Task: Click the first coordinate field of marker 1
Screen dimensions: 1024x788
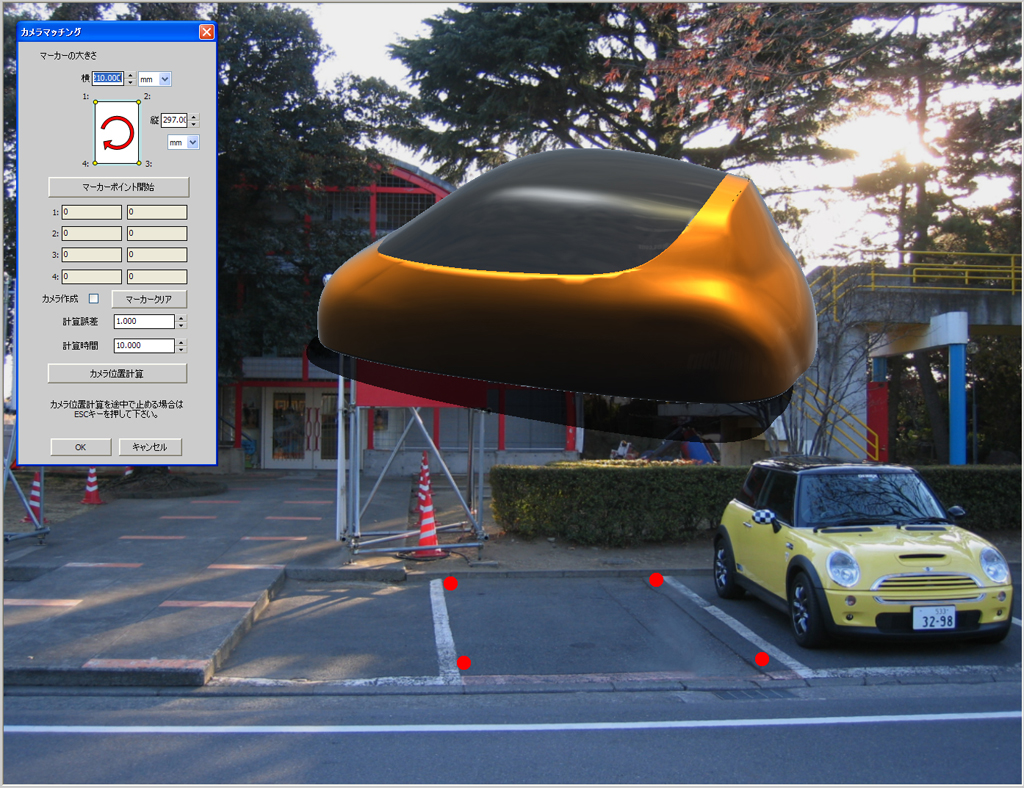Action: tap(92, 212)
